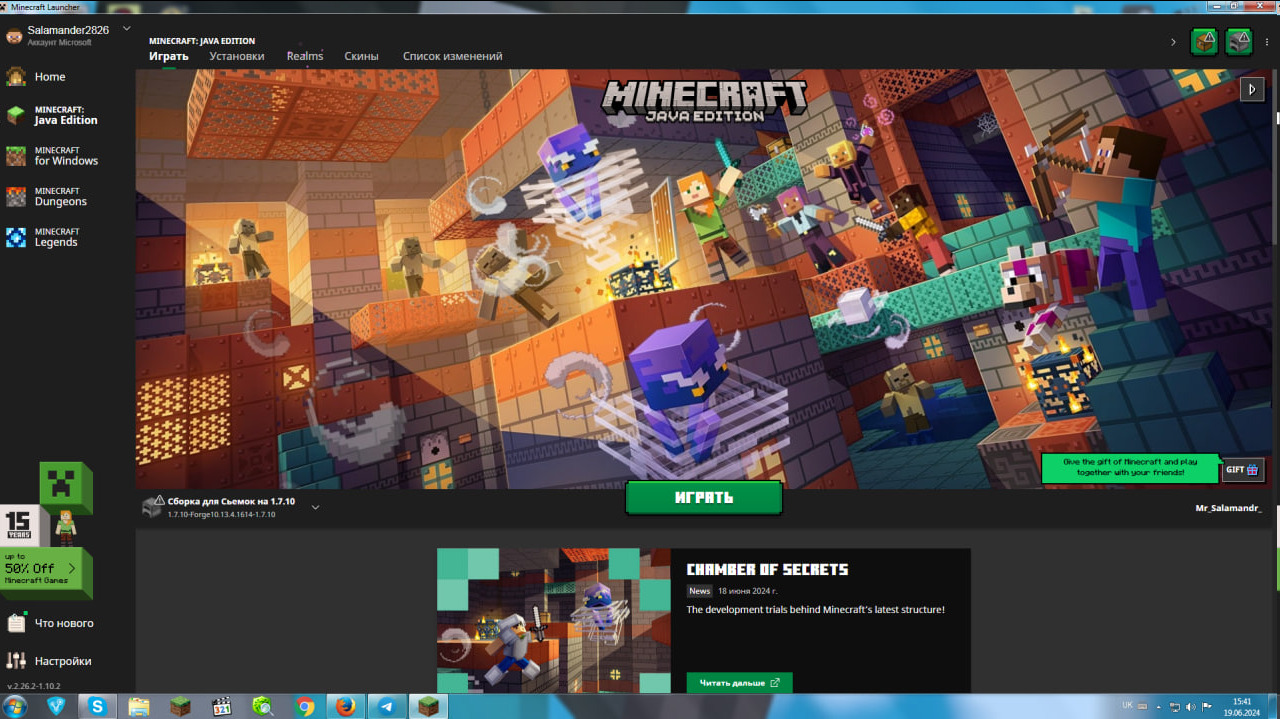Select Minecraft: Java Edition in sidebar
The height and width of the screenshot is (719, 1280).
pos(66,115)
